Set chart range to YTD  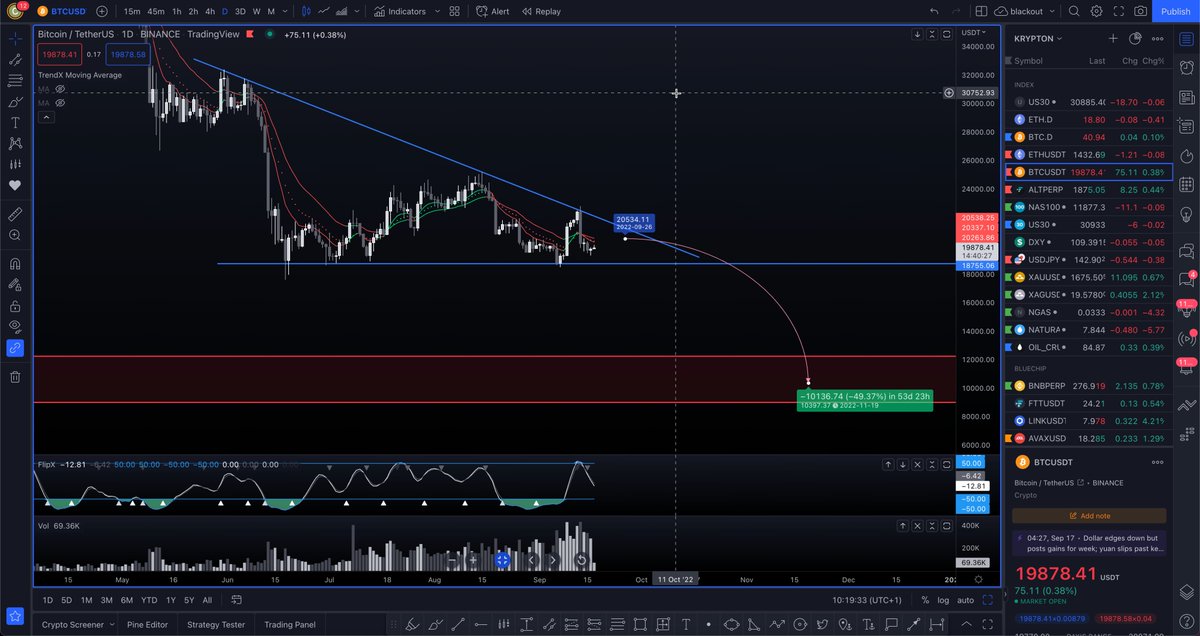click(149, 600)
